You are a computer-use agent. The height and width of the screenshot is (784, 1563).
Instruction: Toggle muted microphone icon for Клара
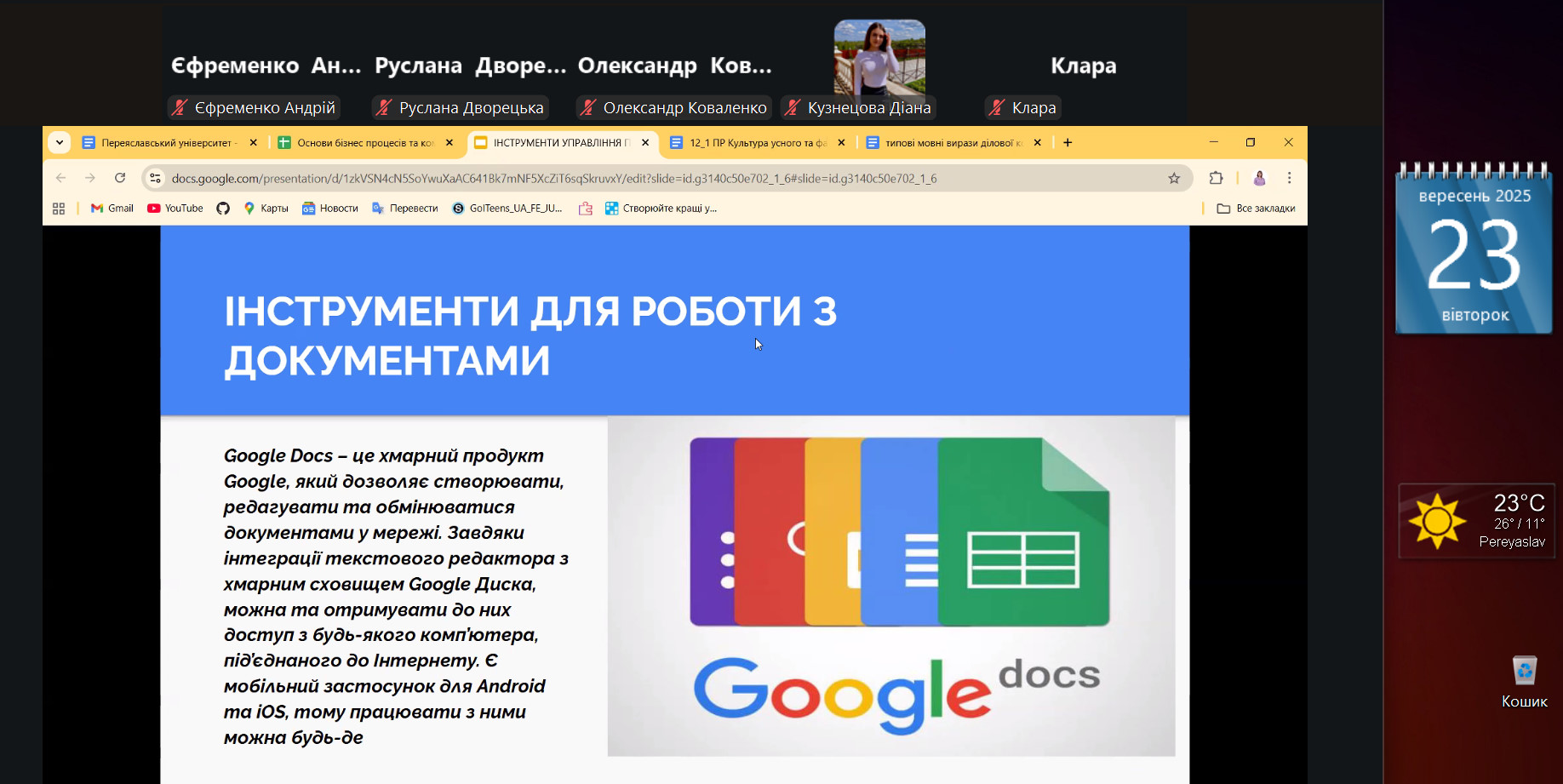[x=997, y=108]
